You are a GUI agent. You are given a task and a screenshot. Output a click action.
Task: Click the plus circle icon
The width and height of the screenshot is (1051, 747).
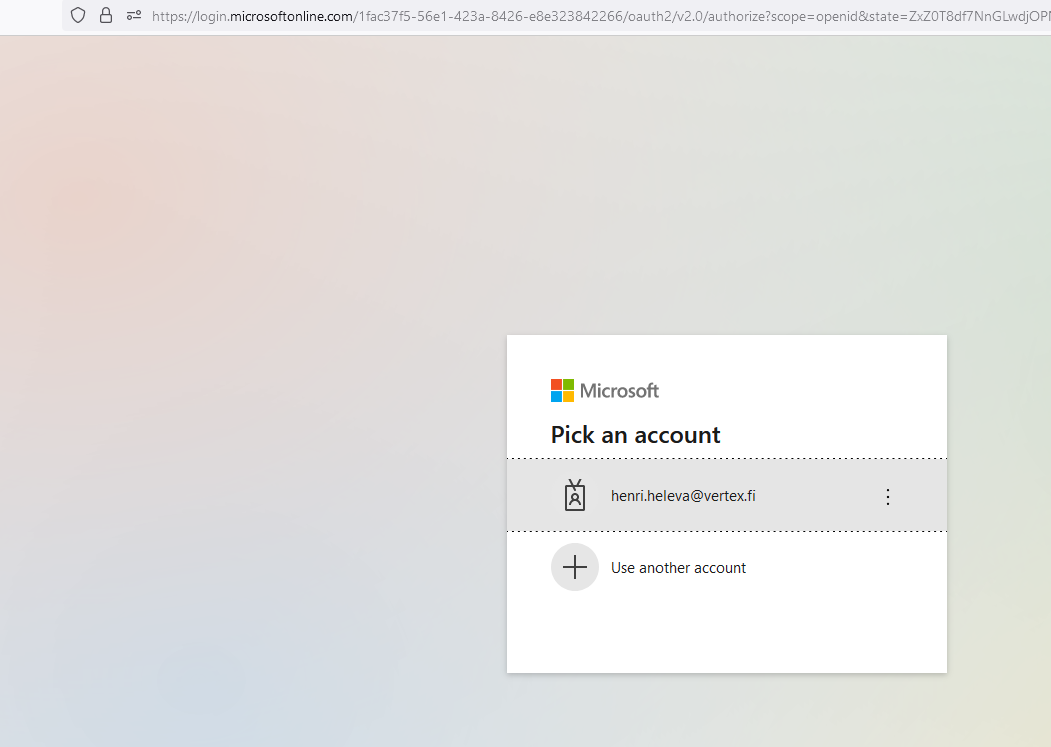click(574, 567)
